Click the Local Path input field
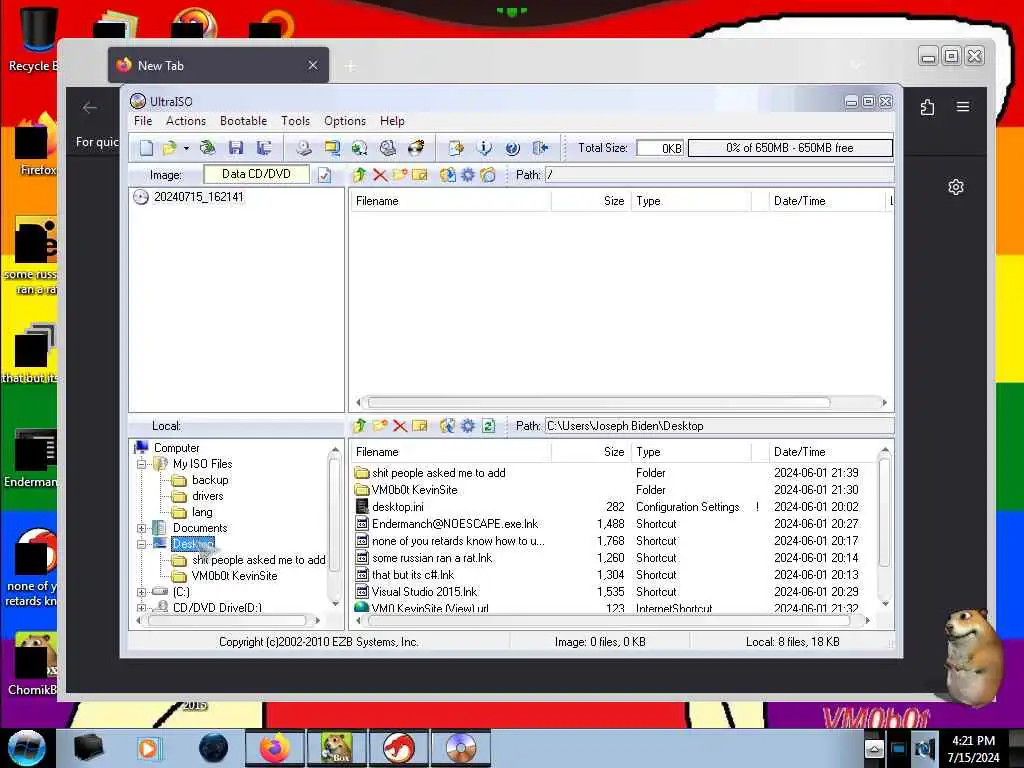 click(719, 426)
